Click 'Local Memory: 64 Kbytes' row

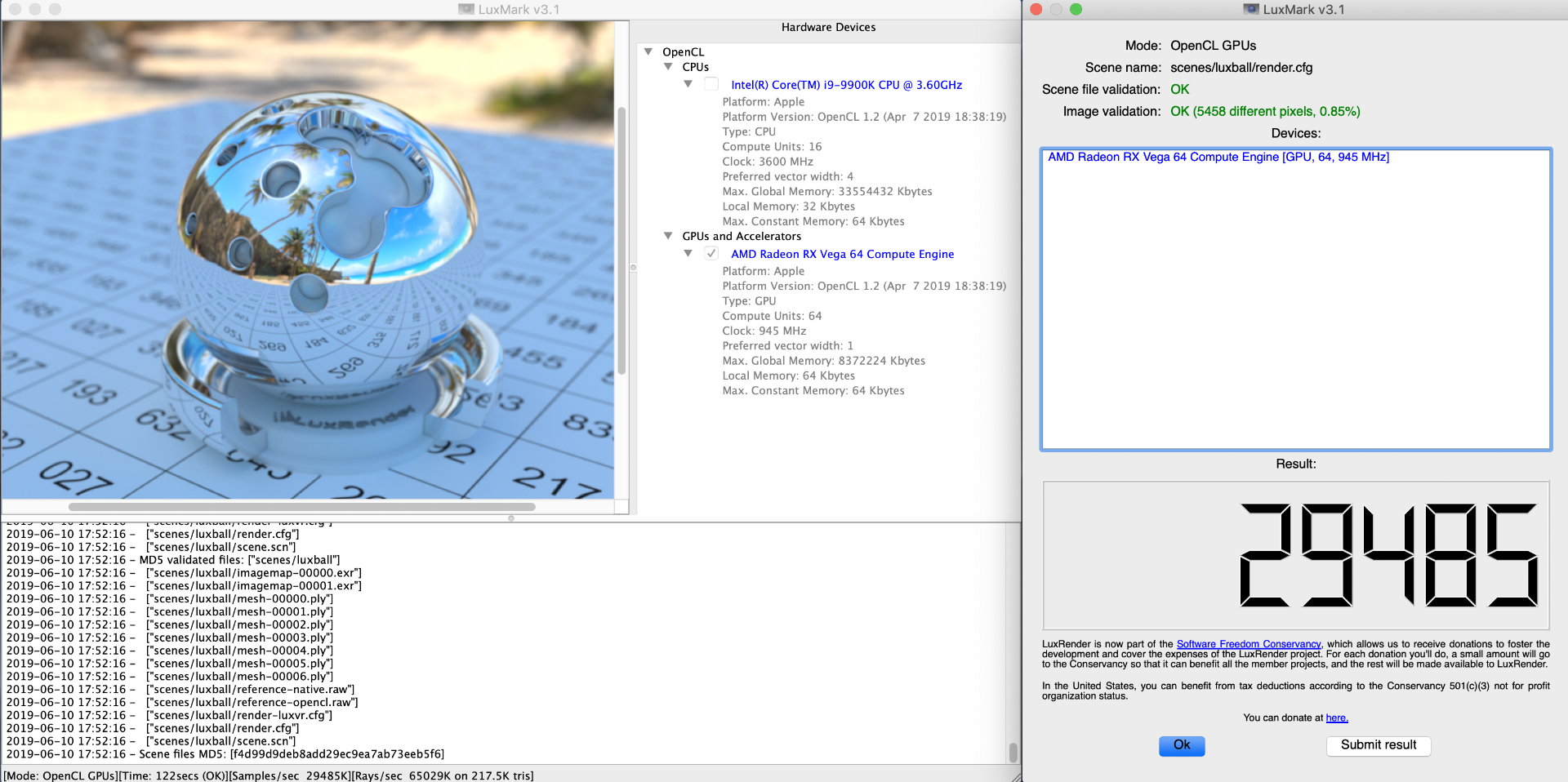788,375
